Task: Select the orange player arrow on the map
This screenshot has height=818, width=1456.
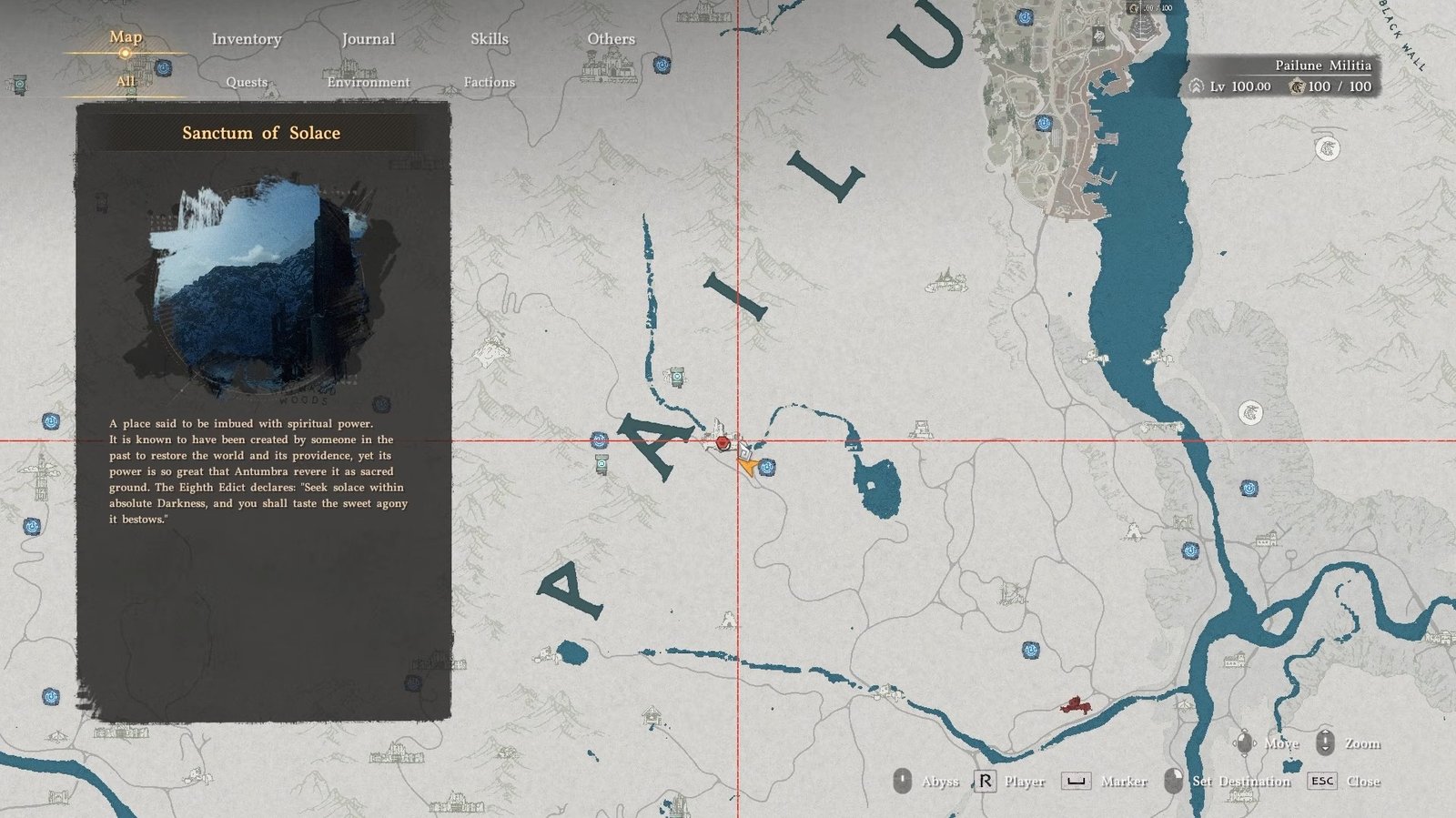Action: pyautogui.click(x=747, y=467)
